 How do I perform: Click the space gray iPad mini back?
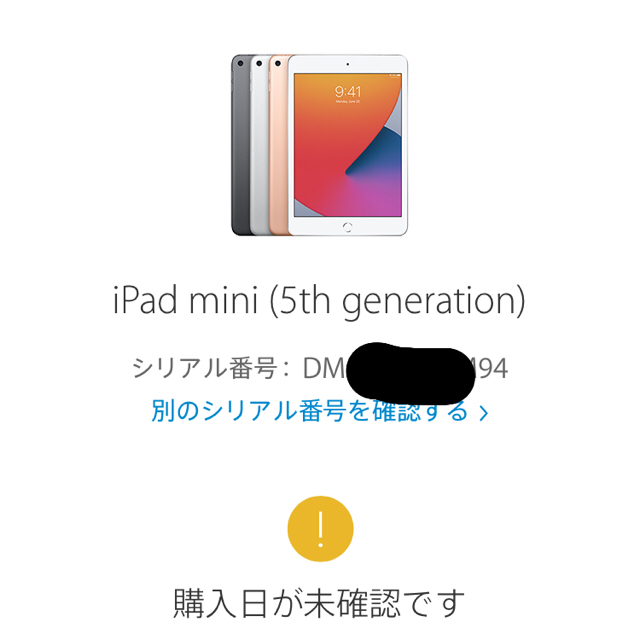(x=241, y=145)
